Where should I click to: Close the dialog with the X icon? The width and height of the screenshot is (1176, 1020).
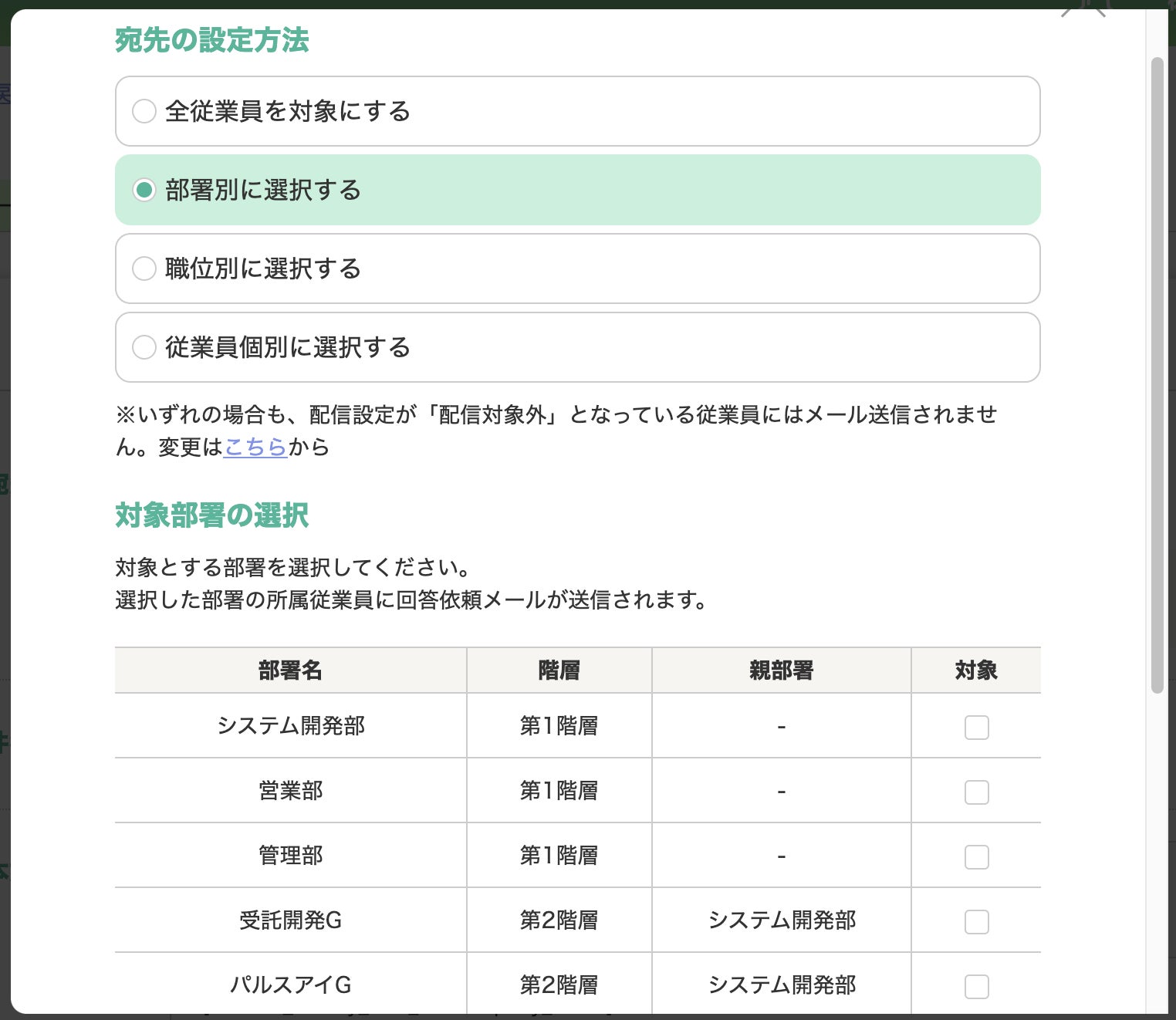[1083, 9]
